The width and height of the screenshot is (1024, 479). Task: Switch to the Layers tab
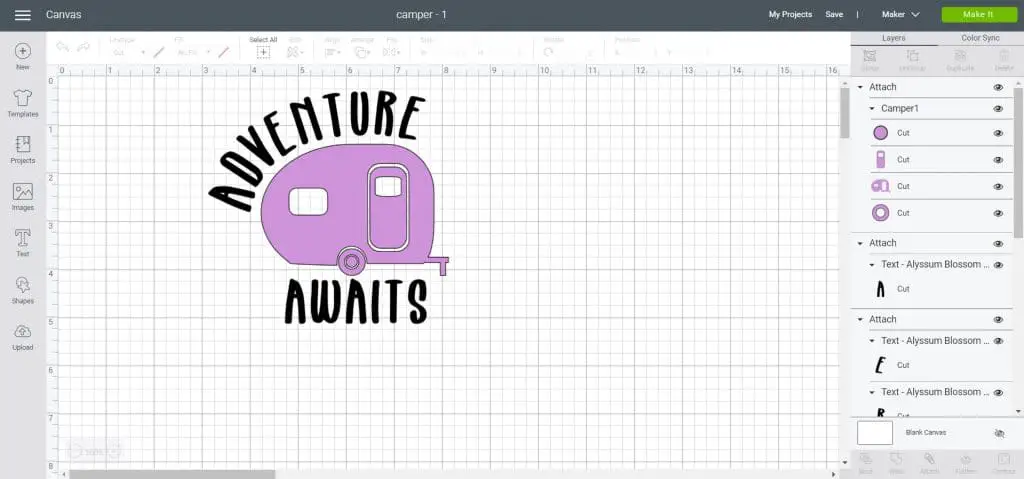893,38
